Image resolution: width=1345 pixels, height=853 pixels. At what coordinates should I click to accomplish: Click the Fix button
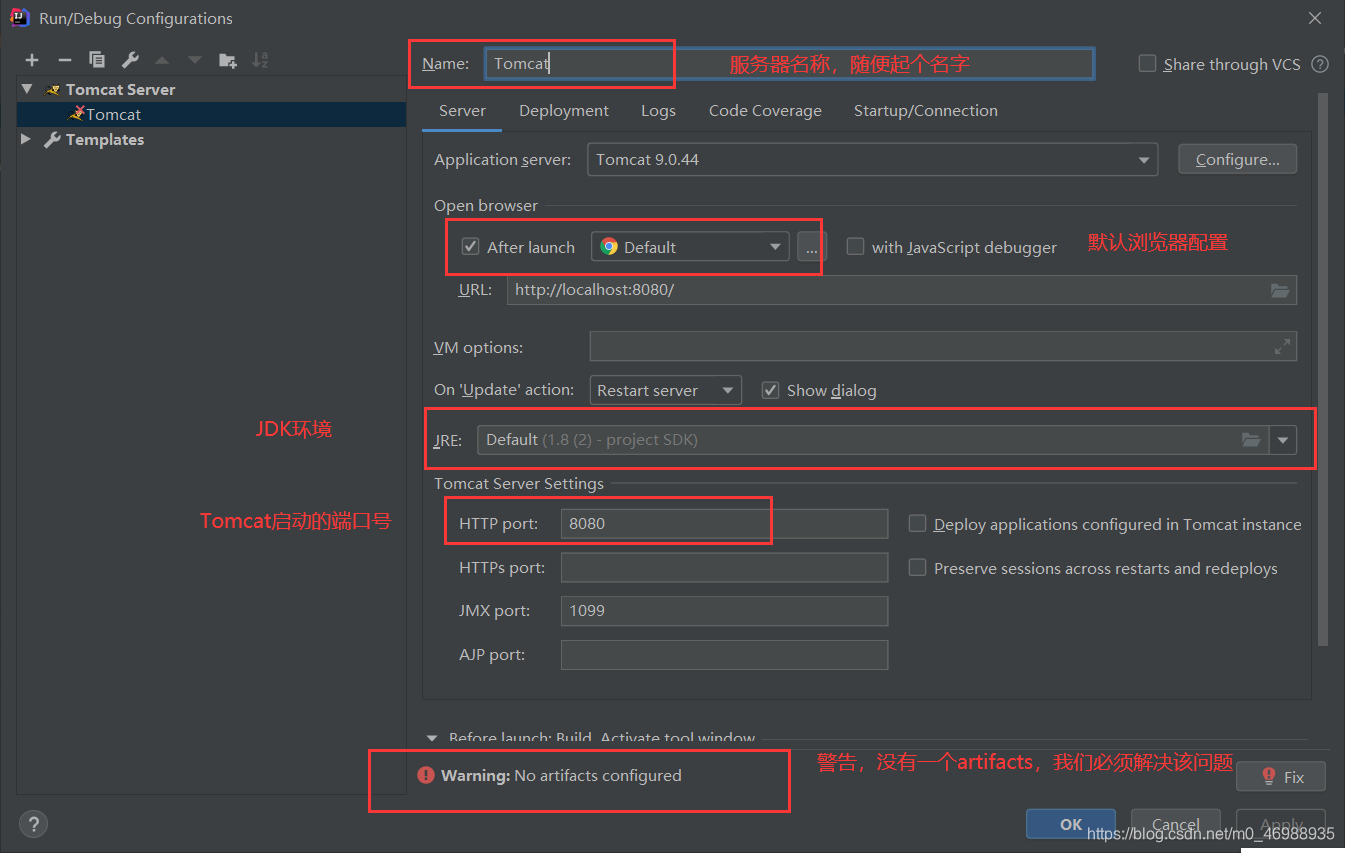tap(1281, 777)
